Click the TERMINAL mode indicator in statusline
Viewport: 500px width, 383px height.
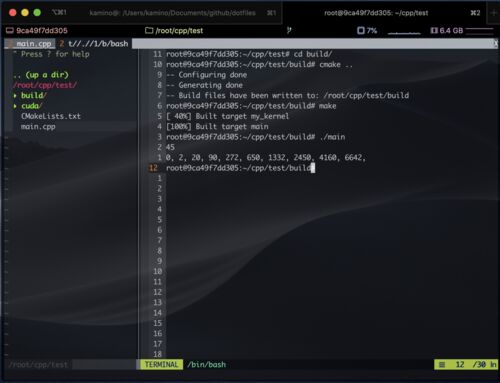point(161,364)
